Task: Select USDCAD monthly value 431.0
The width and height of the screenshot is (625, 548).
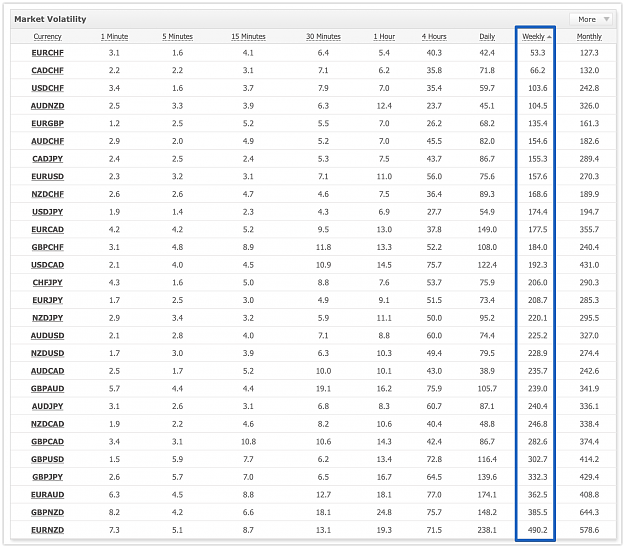Action: click(x=589, y=265)
